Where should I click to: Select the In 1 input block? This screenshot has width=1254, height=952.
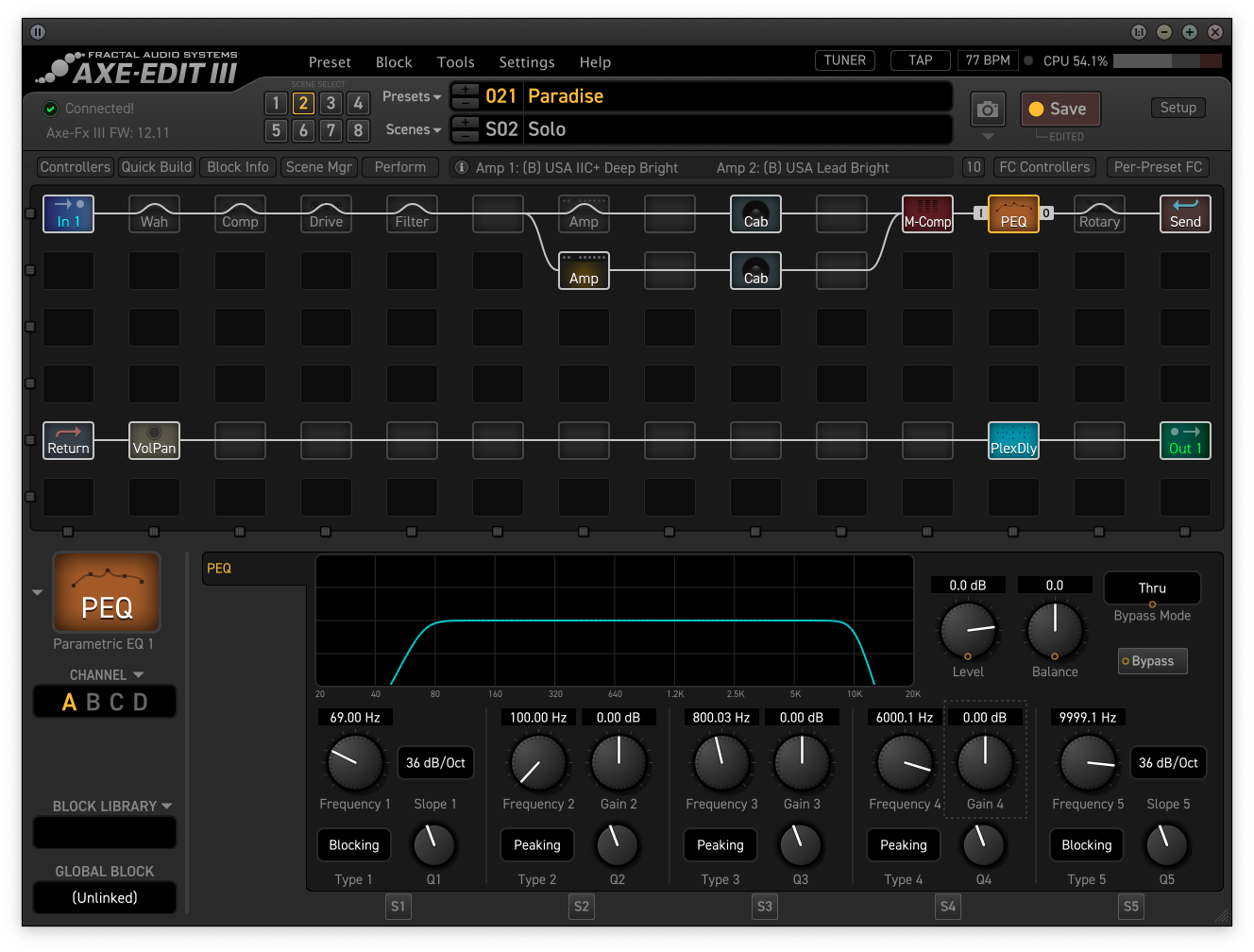coord(68,213)
